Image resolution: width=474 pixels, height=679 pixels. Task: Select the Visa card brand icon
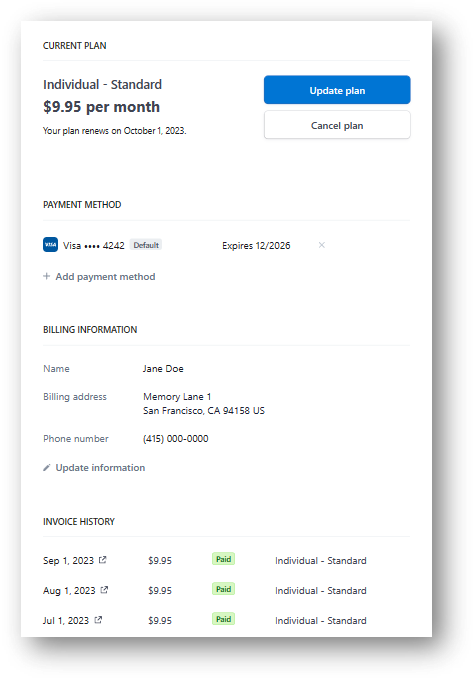coord(50,245)
